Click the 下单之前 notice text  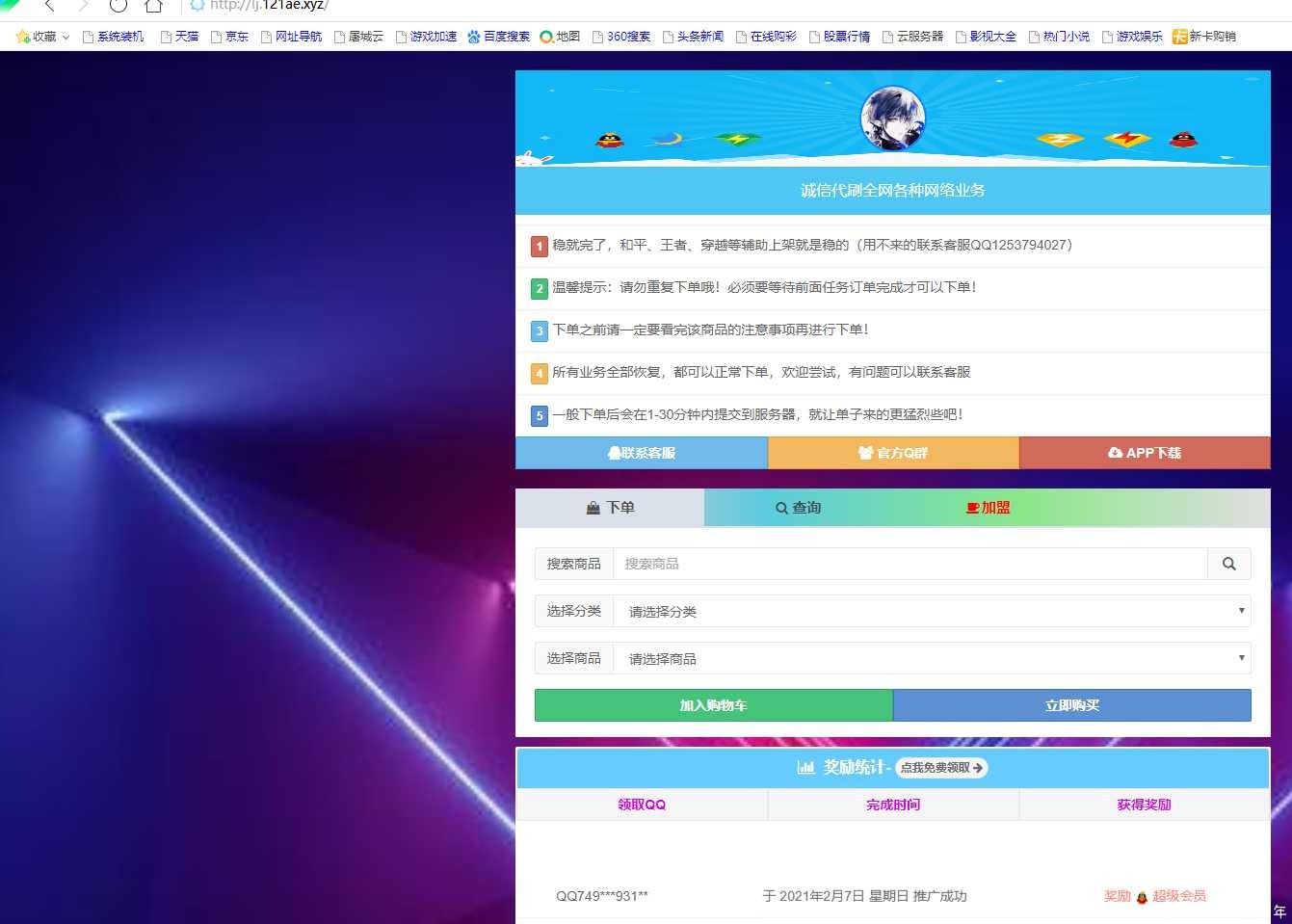[x=710, y=330]
